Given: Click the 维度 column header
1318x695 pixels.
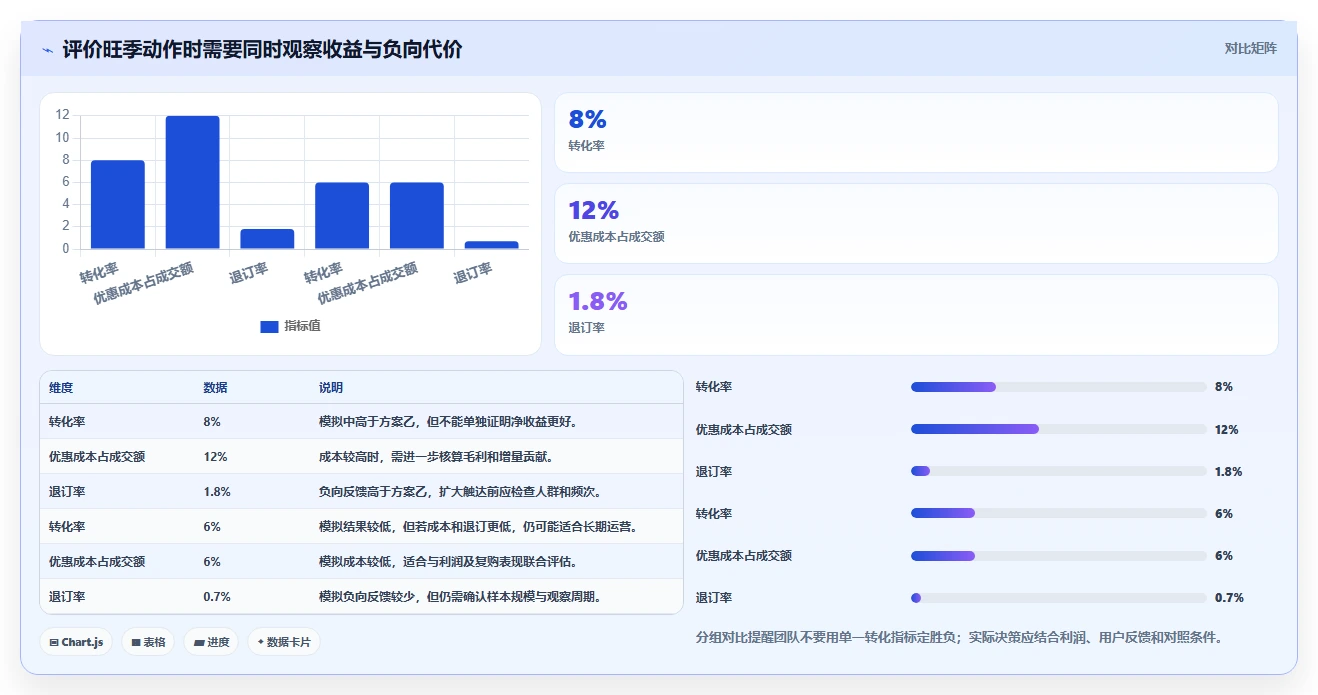Looking at the screenshot, I should pos(61,388).
